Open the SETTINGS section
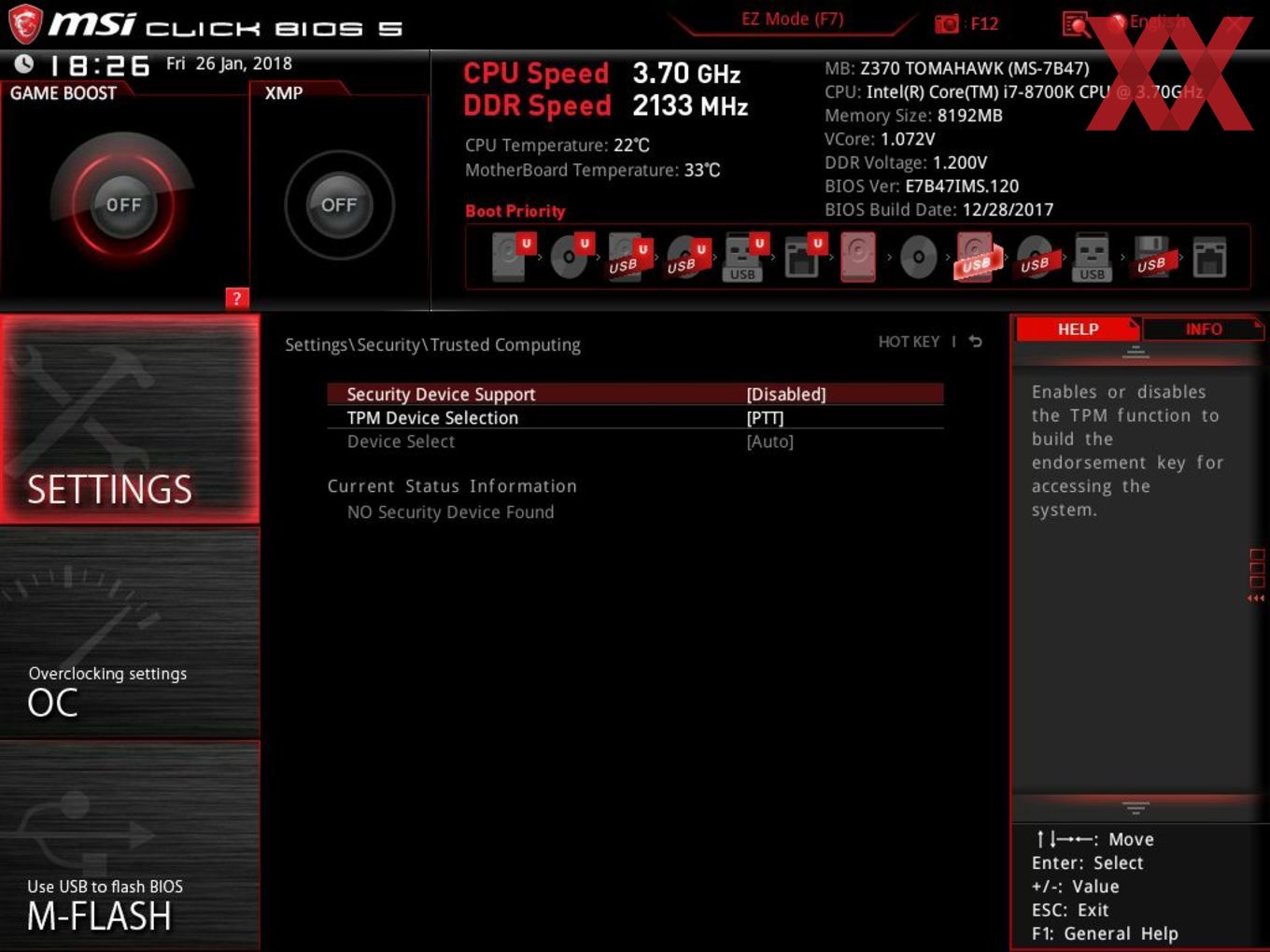This screenshot has width=1270, height=952. pos(130,419)
